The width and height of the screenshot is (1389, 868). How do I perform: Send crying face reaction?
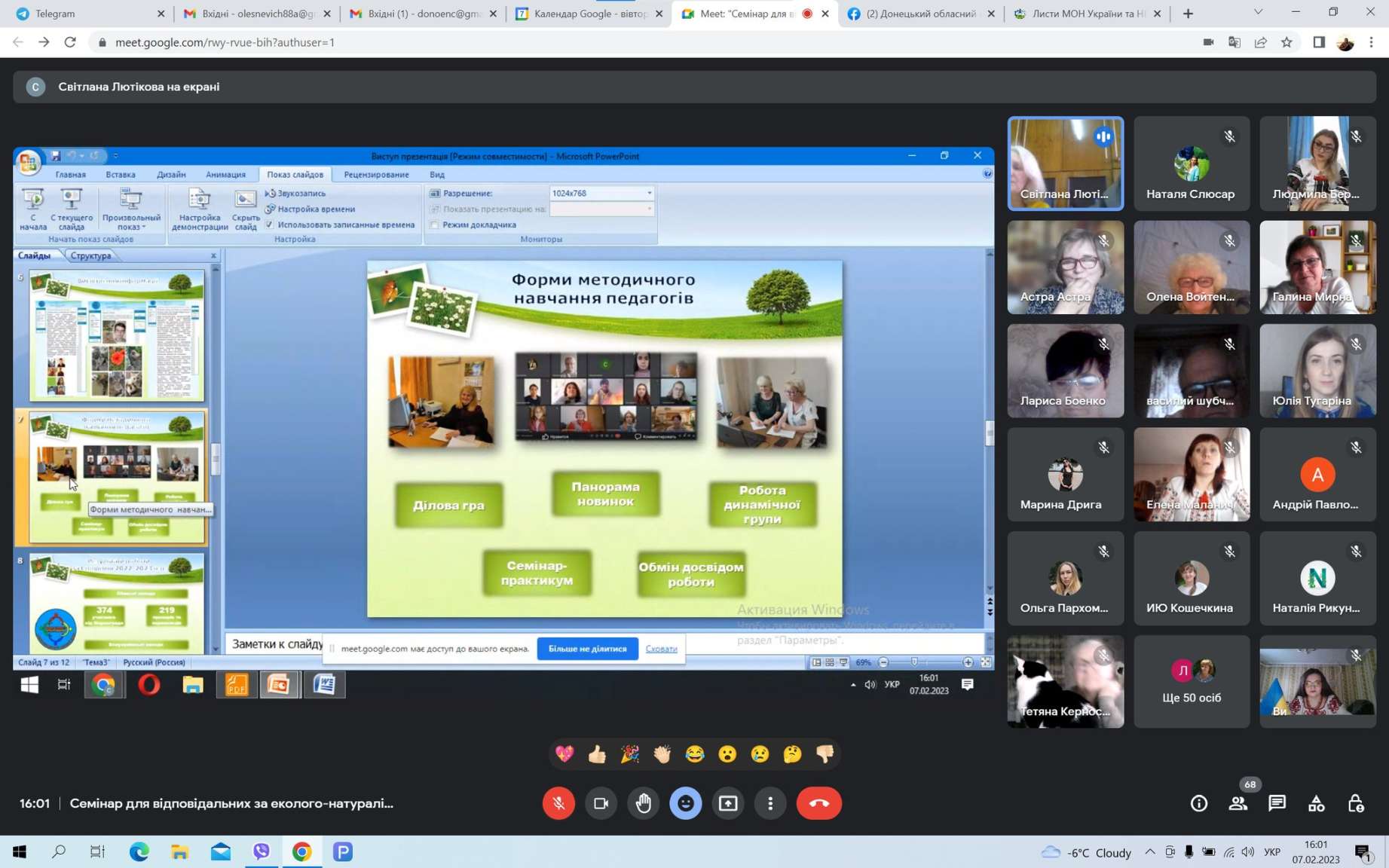coord(760,753)
